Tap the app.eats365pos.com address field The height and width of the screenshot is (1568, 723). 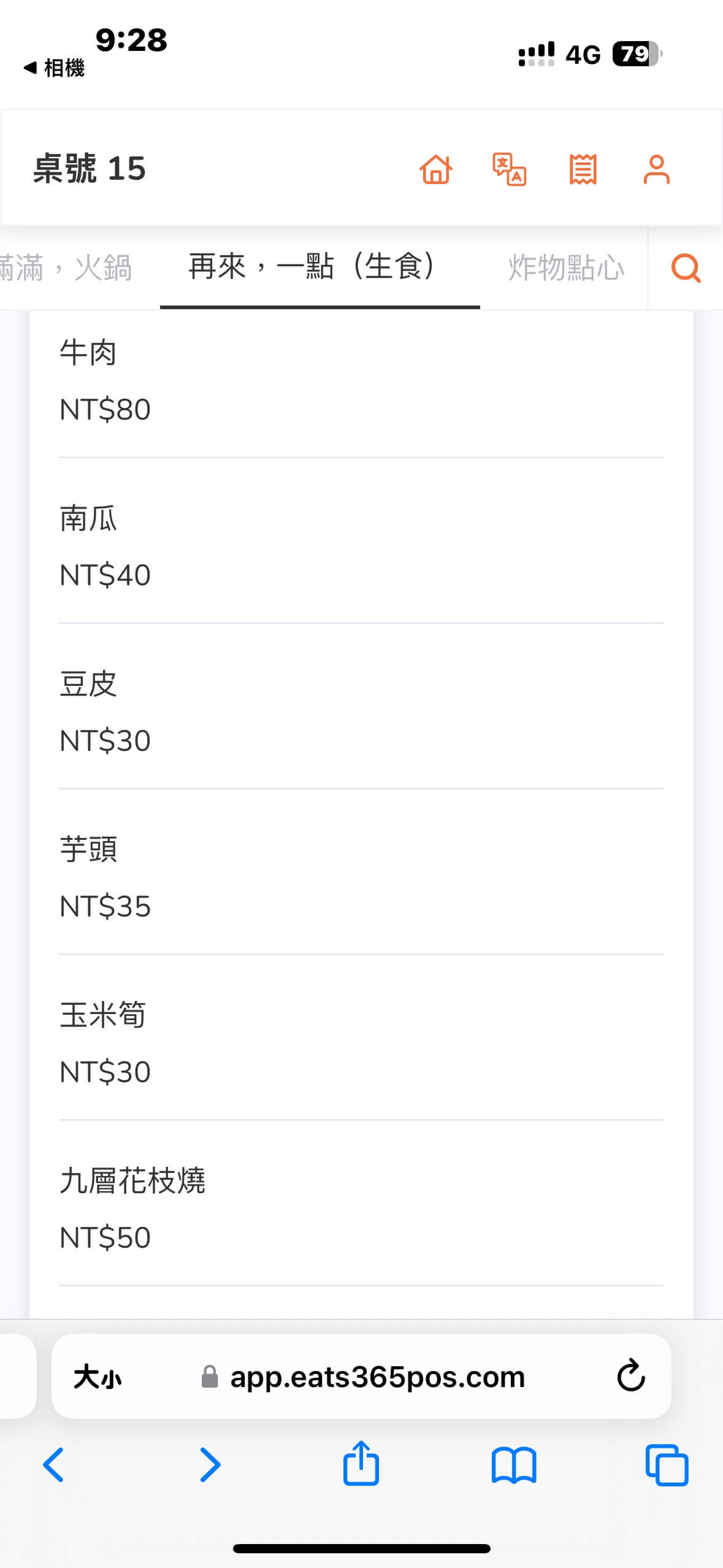click(x=377, y=1377)
